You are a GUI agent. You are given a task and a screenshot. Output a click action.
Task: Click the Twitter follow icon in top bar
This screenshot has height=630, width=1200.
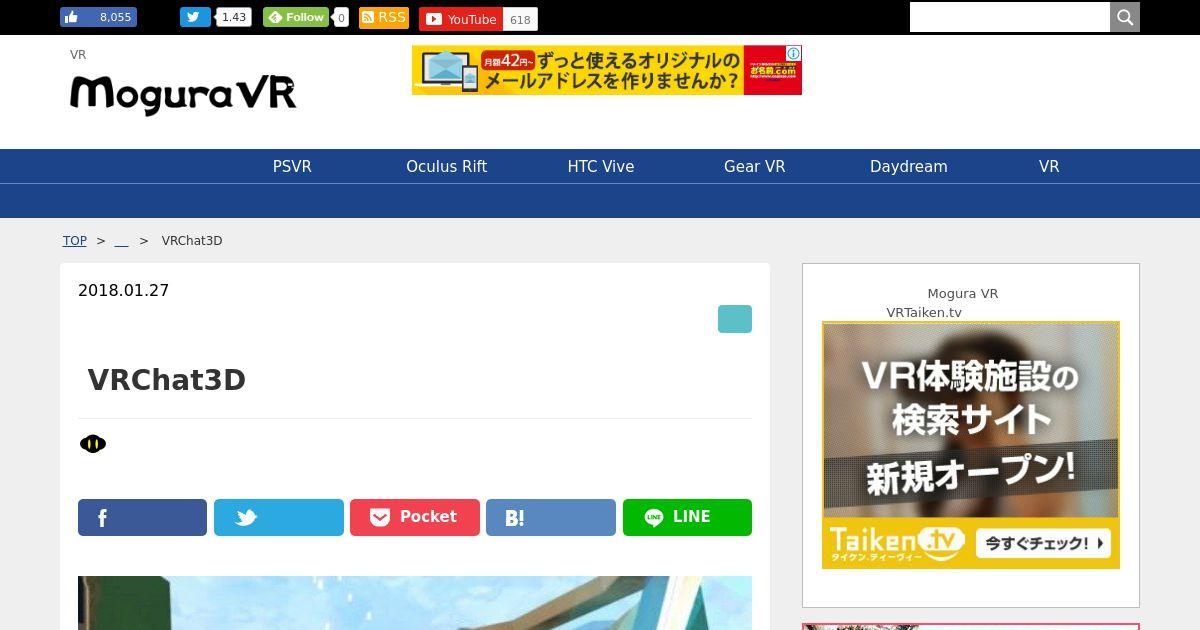pyautogui.click(x=195, y=17)
